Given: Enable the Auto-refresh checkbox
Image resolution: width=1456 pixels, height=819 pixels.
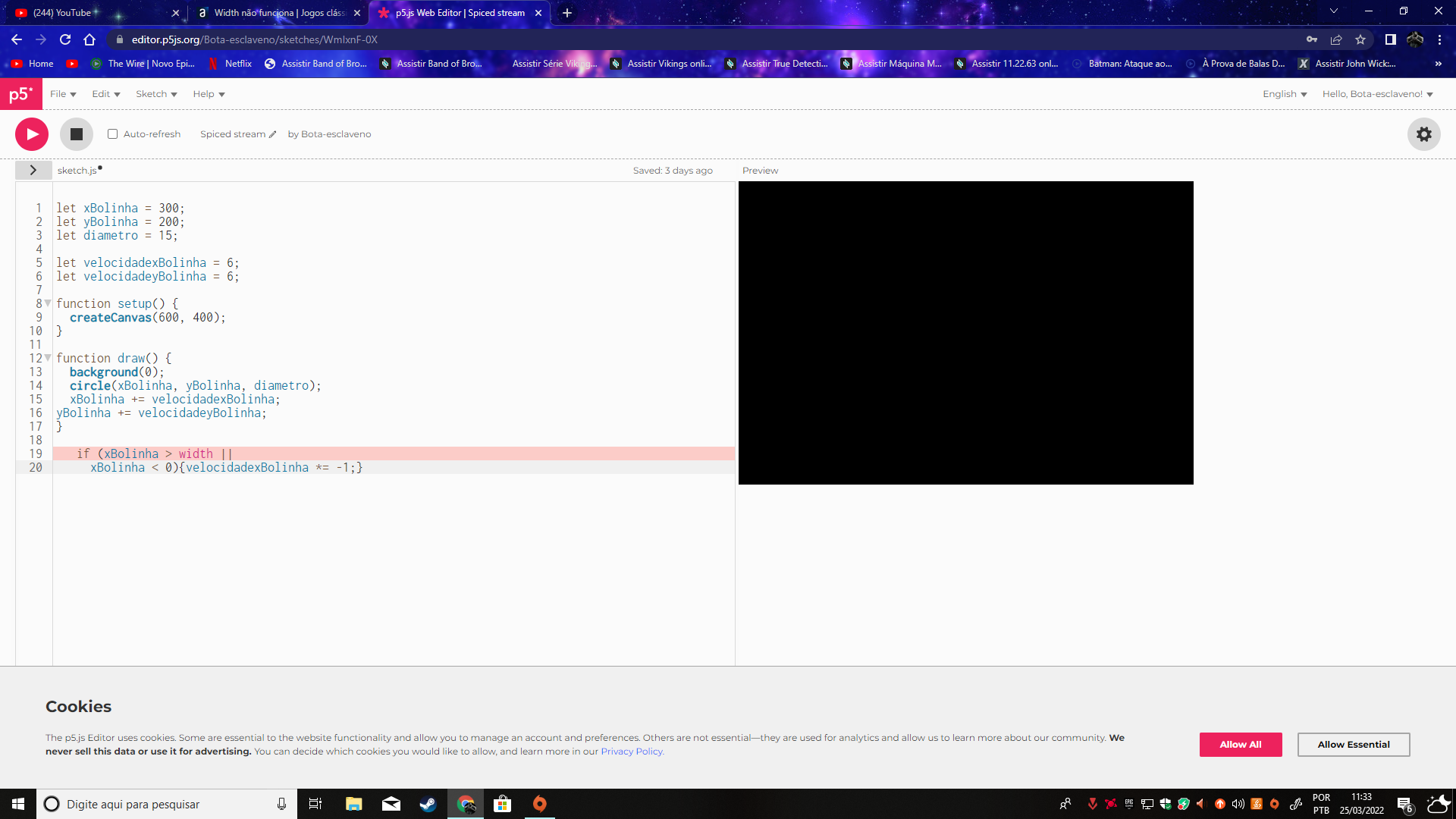Looking at the screenshot, I should click(112, 134).
